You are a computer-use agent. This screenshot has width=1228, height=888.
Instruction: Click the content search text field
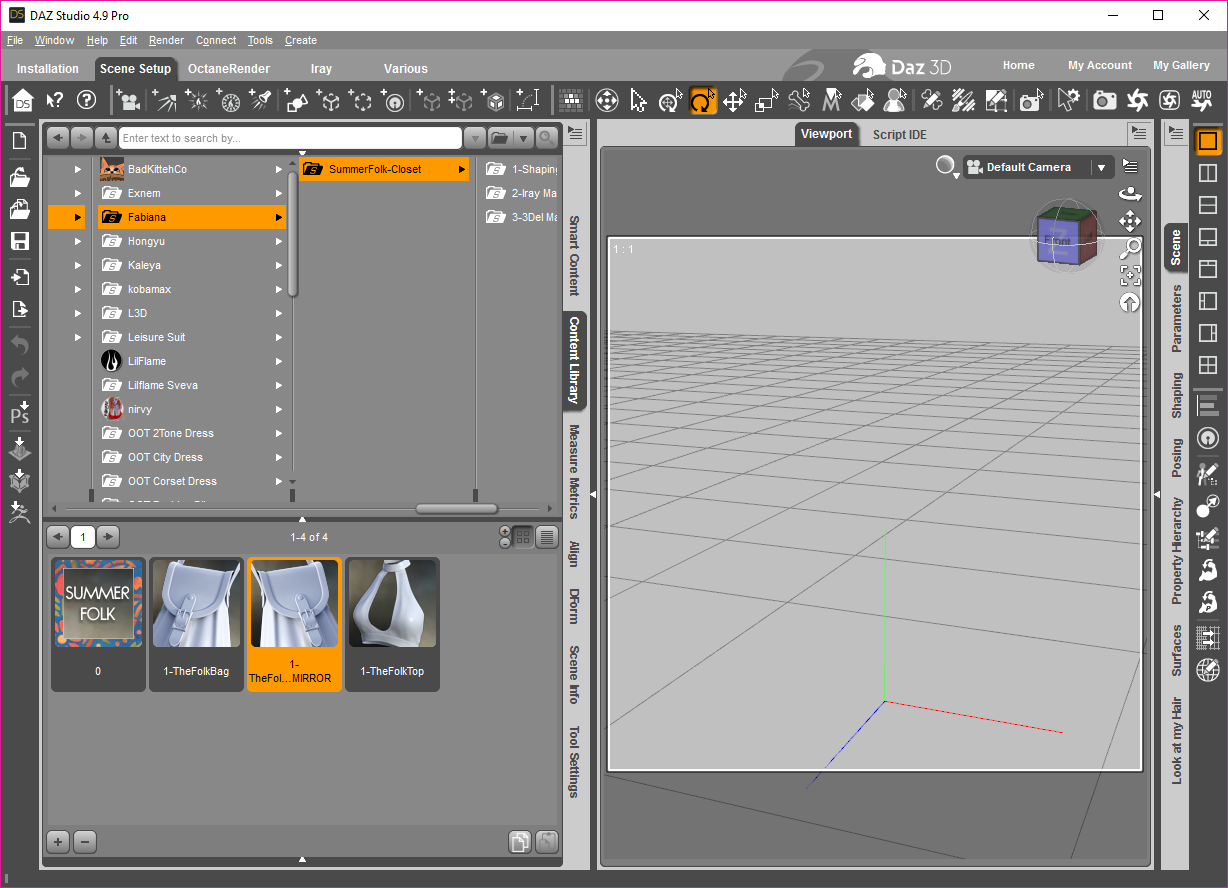click(290, 138)
